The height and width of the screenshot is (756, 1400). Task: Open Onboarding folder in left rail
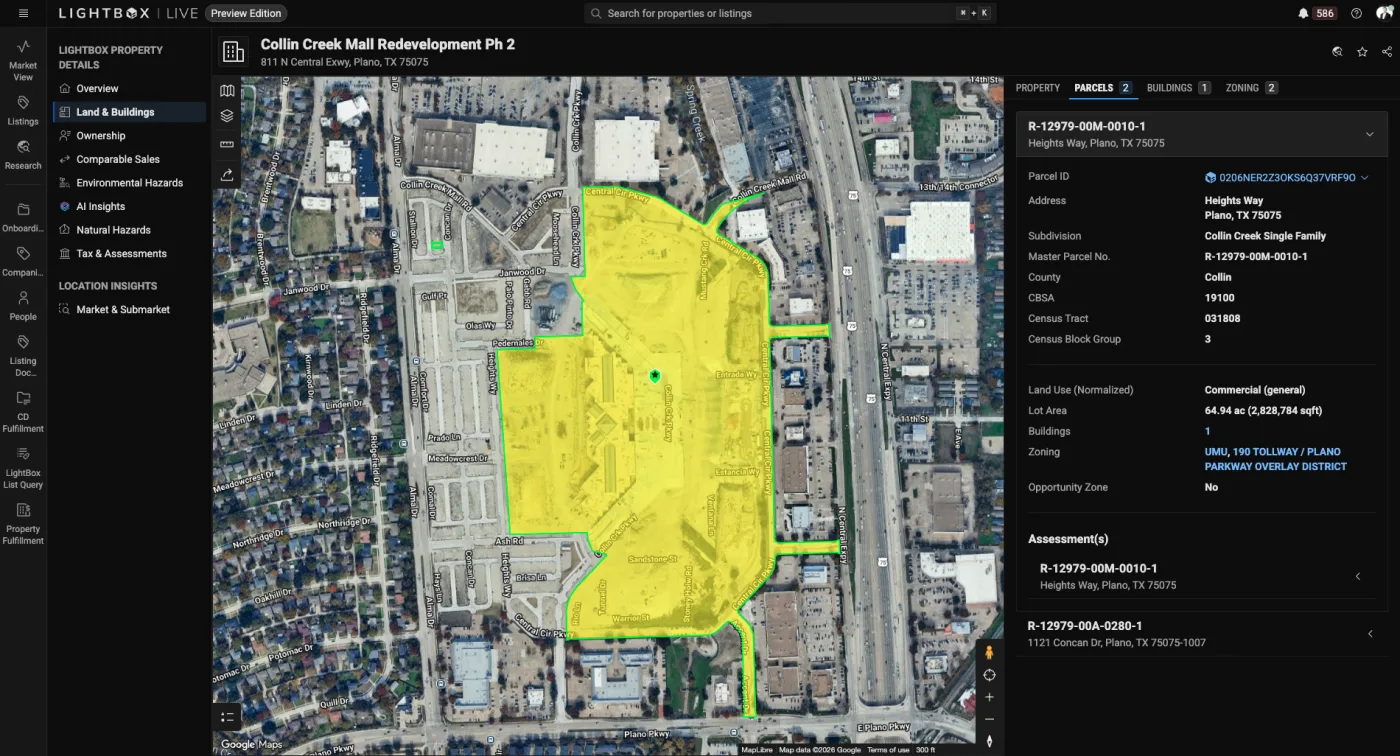point(23,218)
